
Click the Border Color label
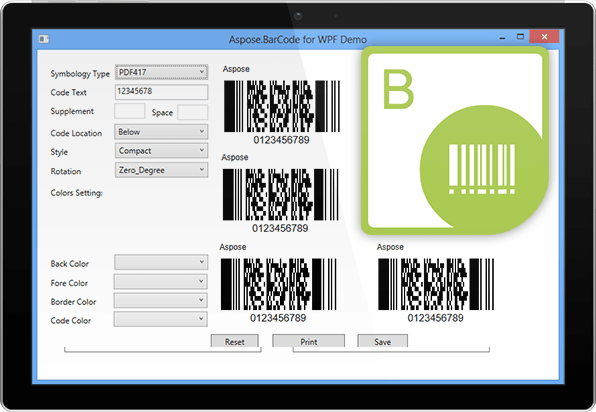pos(73,302)
